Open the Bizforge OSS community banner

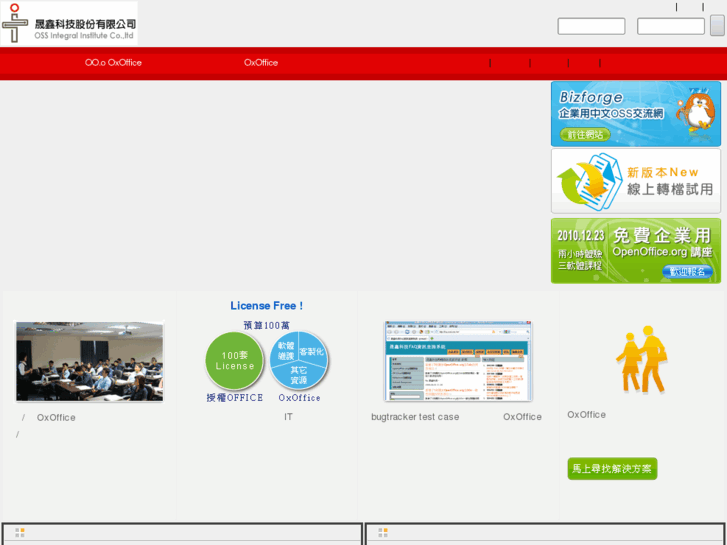pos(636,114)
